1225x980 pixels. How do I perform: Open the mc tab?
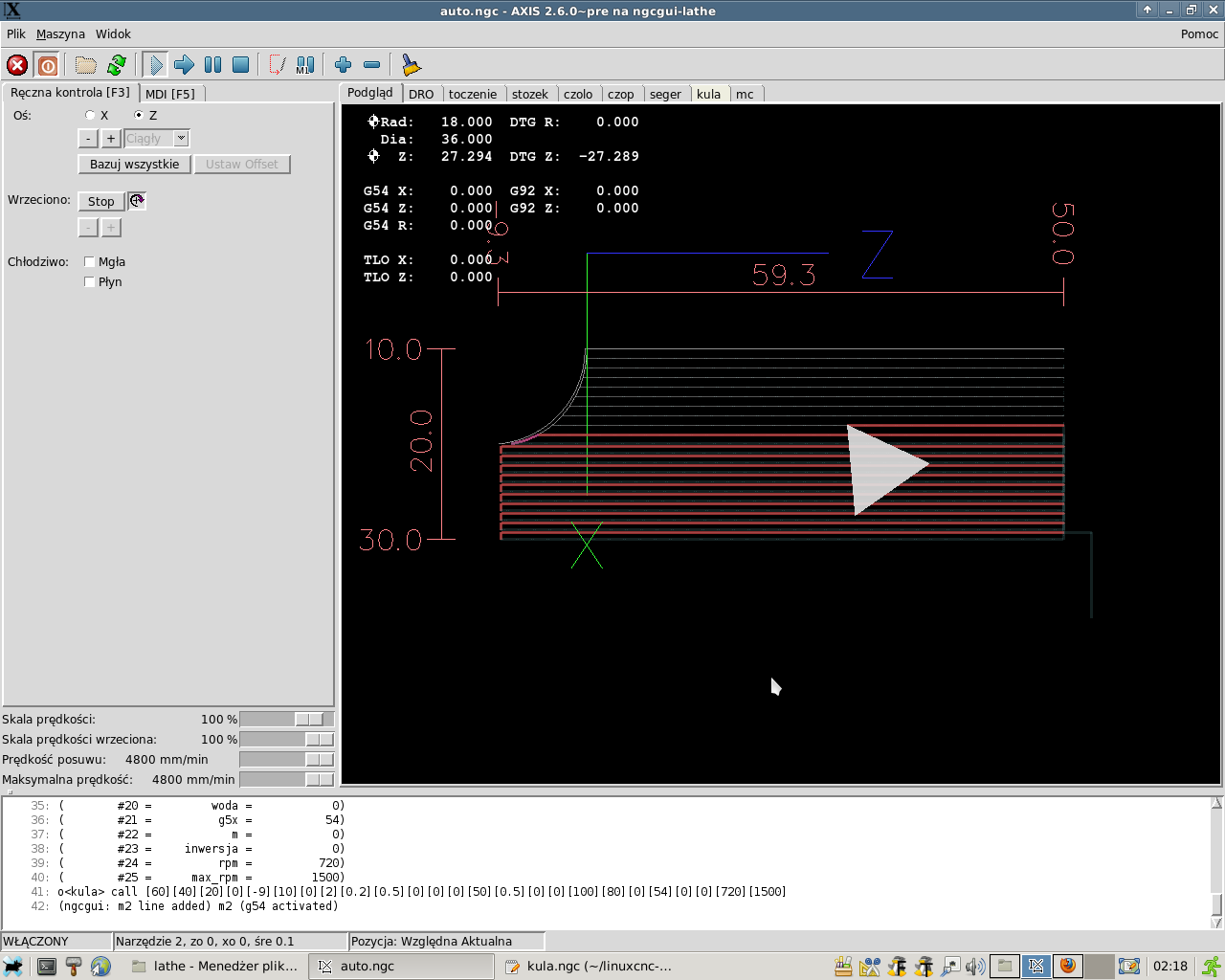[x=745, y=94]
